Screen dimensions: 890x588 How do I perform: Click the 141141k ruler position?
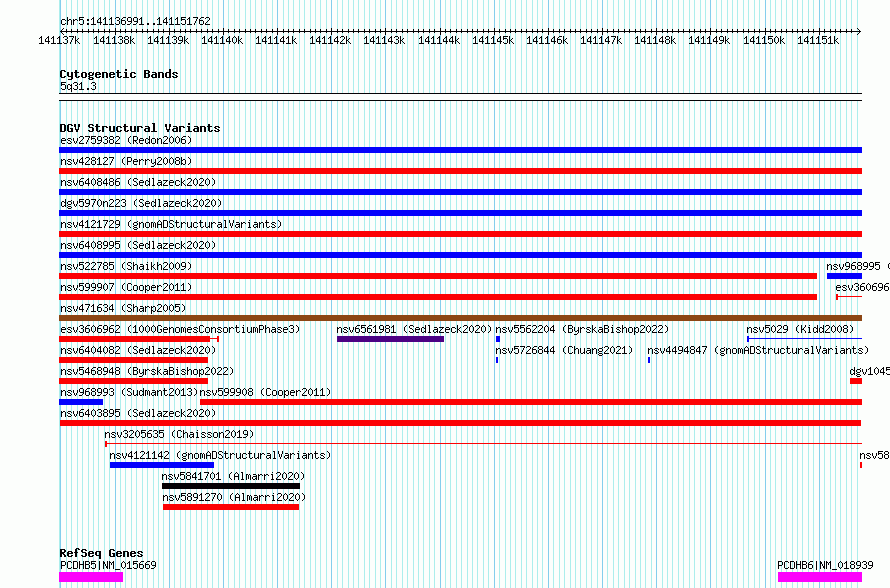coord(276,40)
